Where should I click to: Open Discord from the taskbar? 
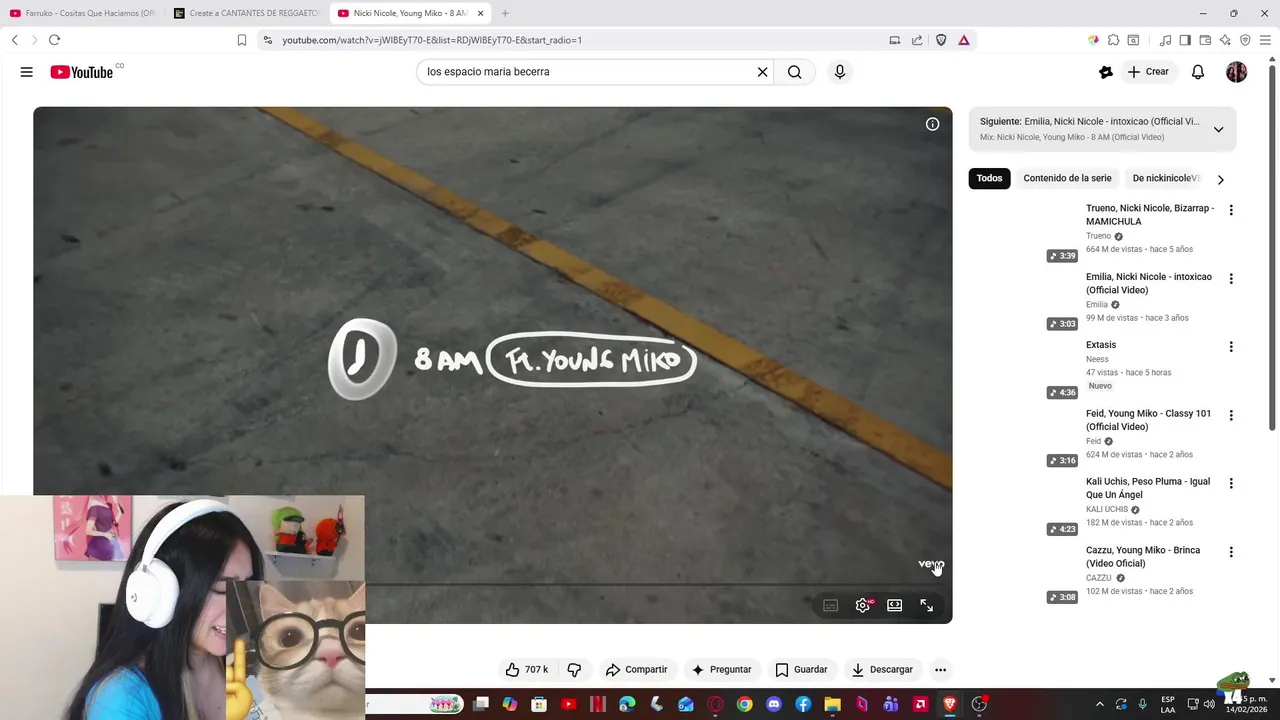(x=774, y=704)
